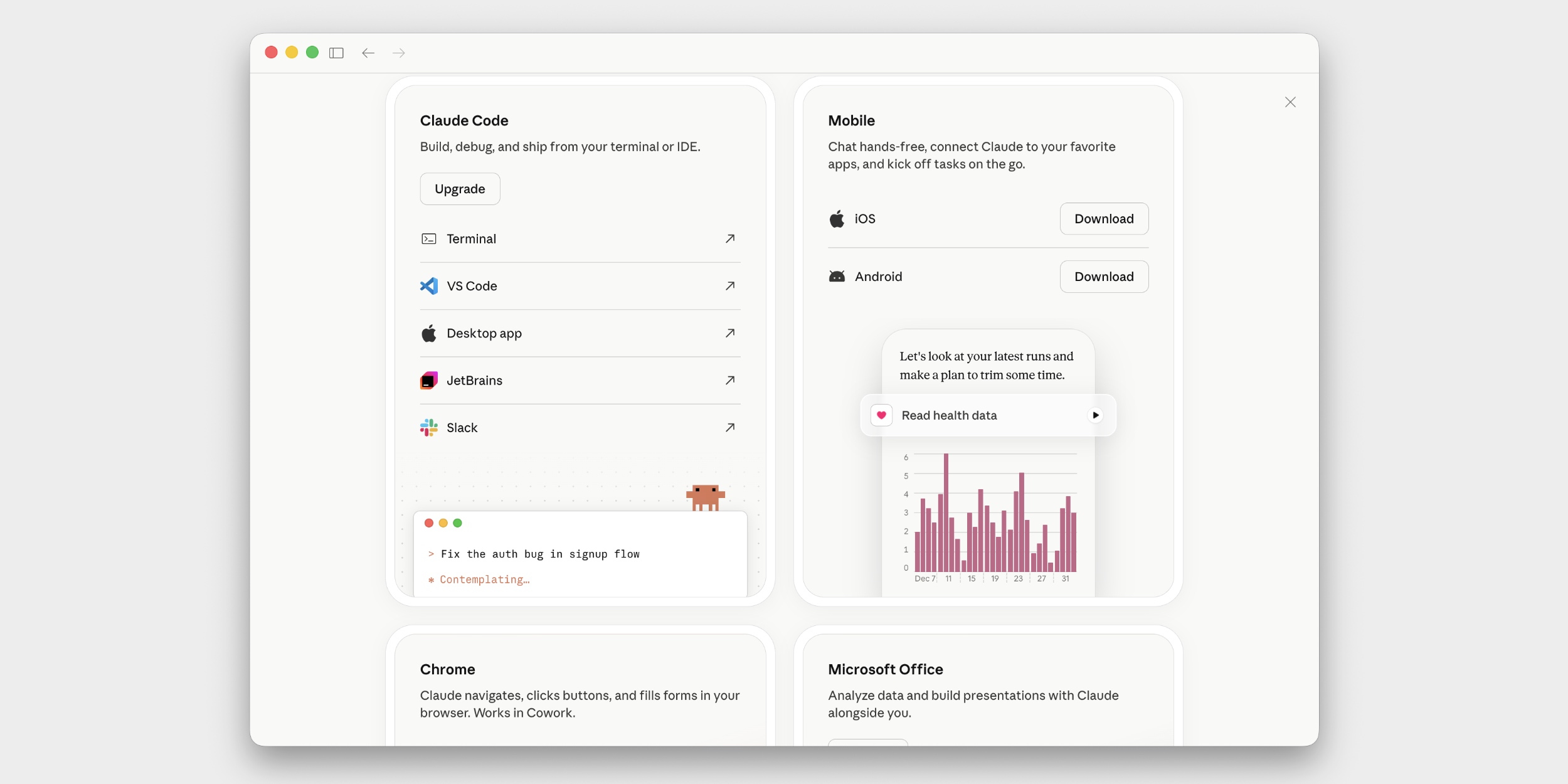
Task: Open the JetBrains external link arrow
Action: point(729,381)
